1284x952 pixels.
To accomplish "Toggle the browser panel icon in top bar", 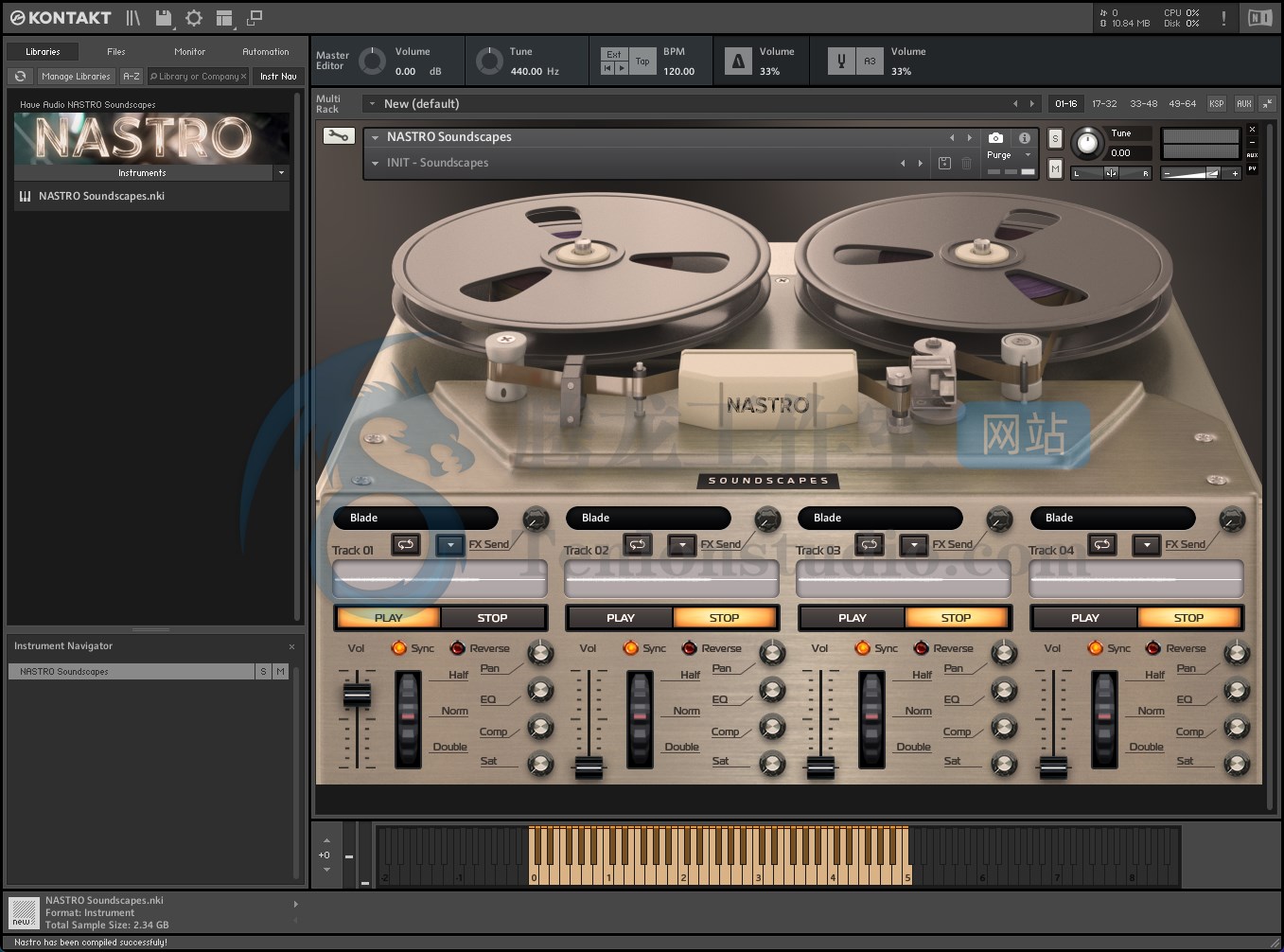I will (x=133, y=18).
